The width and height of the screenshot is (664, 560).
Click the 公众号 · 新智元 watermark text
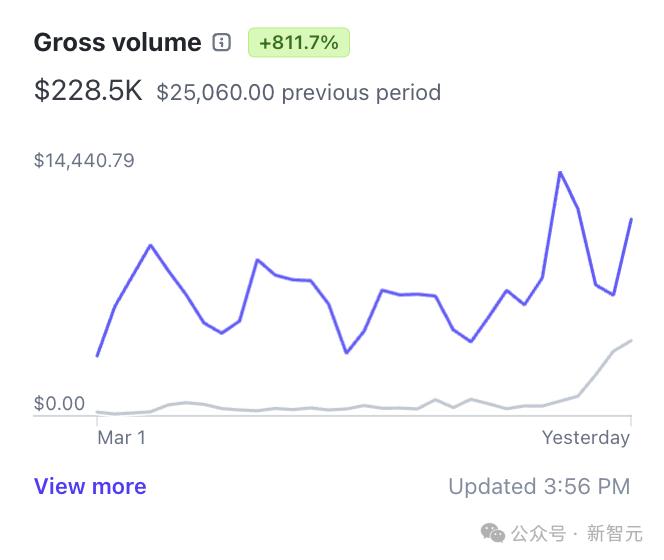(576, 533)
